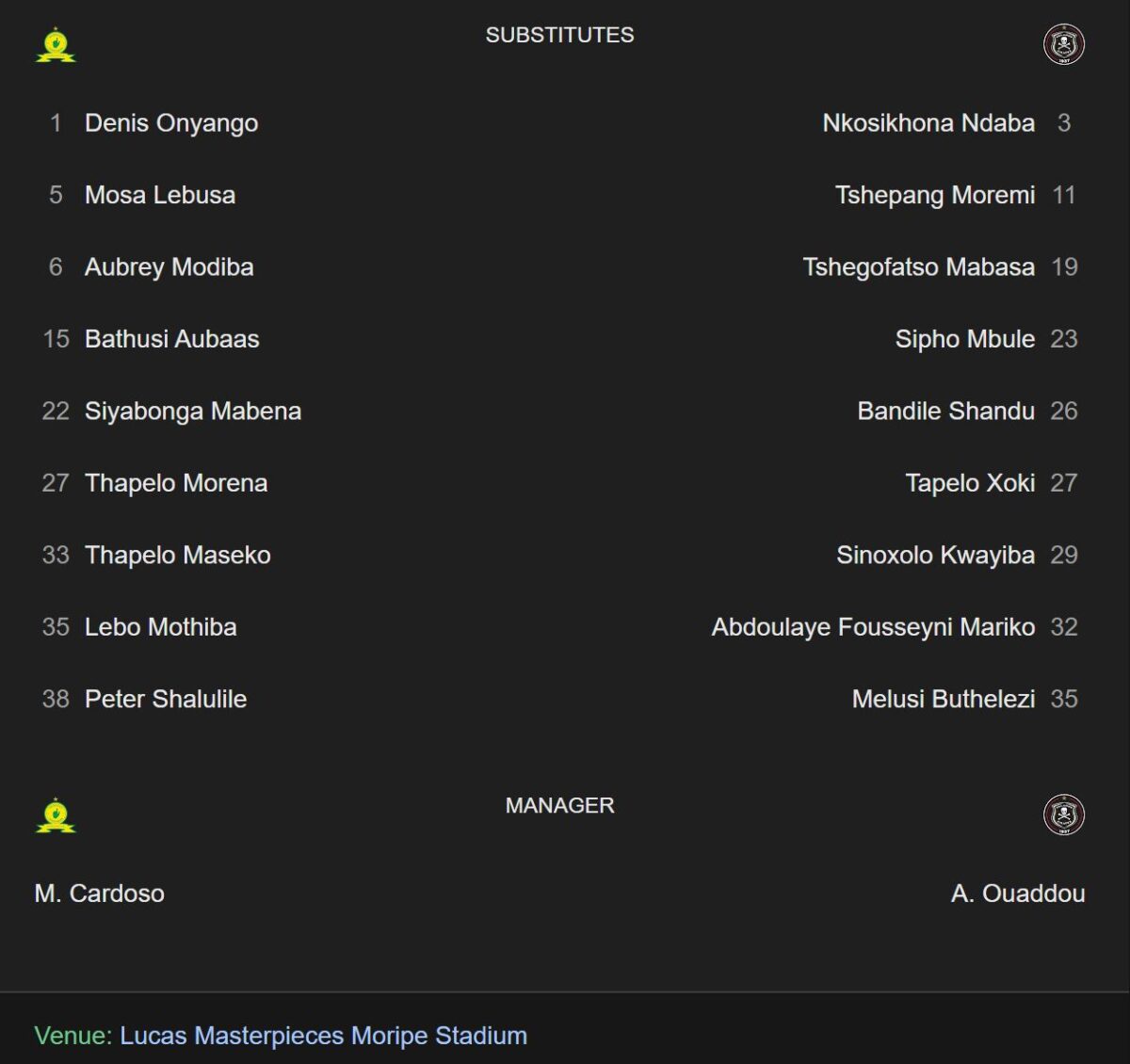Click the MANAGER section heading
Image resolution: width=1130 pixels, height=1064 pixels.
[560, 806]
